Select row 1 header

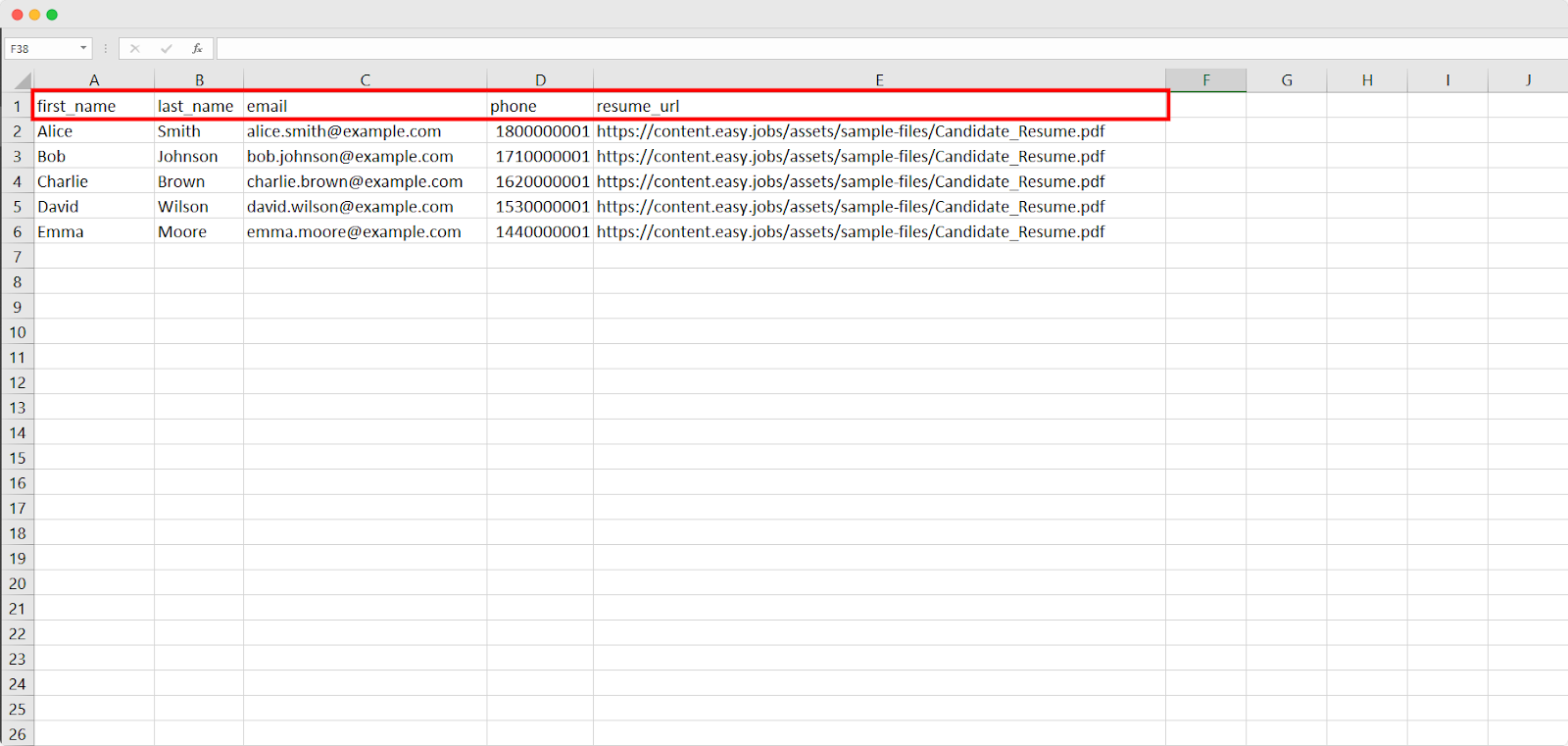coord(17,106)
